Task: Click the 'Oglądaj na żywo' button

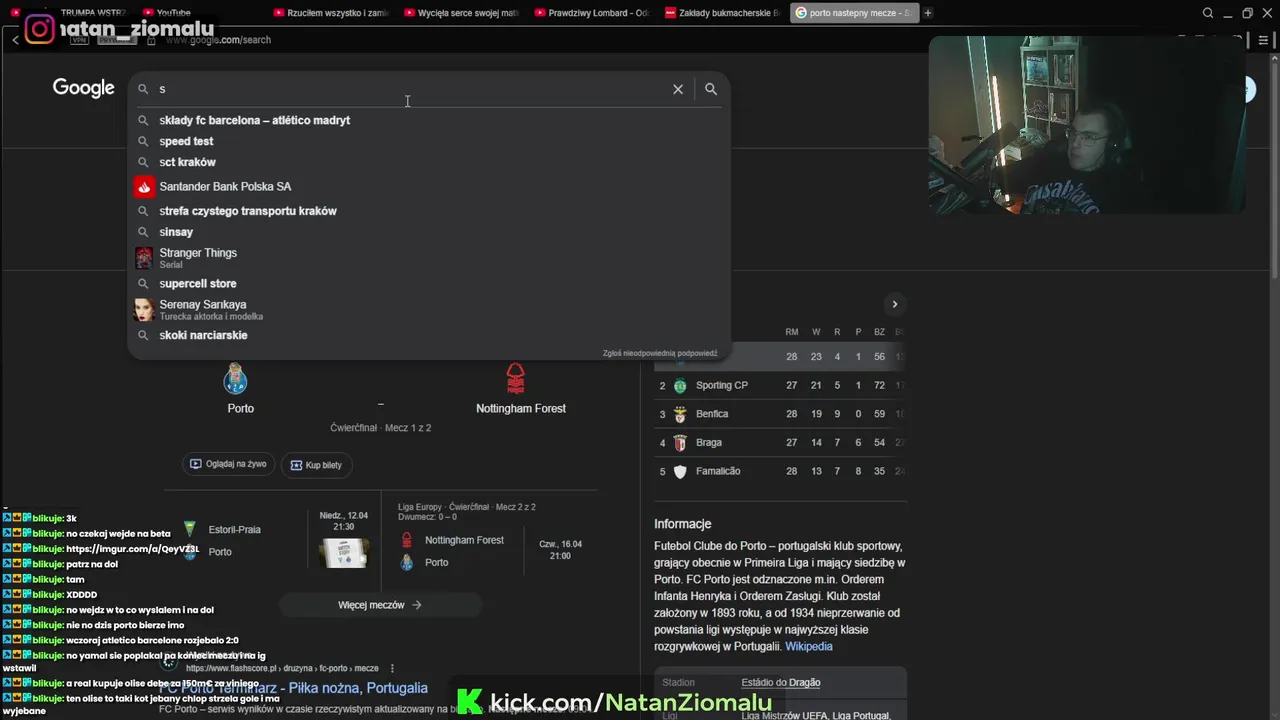Action: click(227, 464)
